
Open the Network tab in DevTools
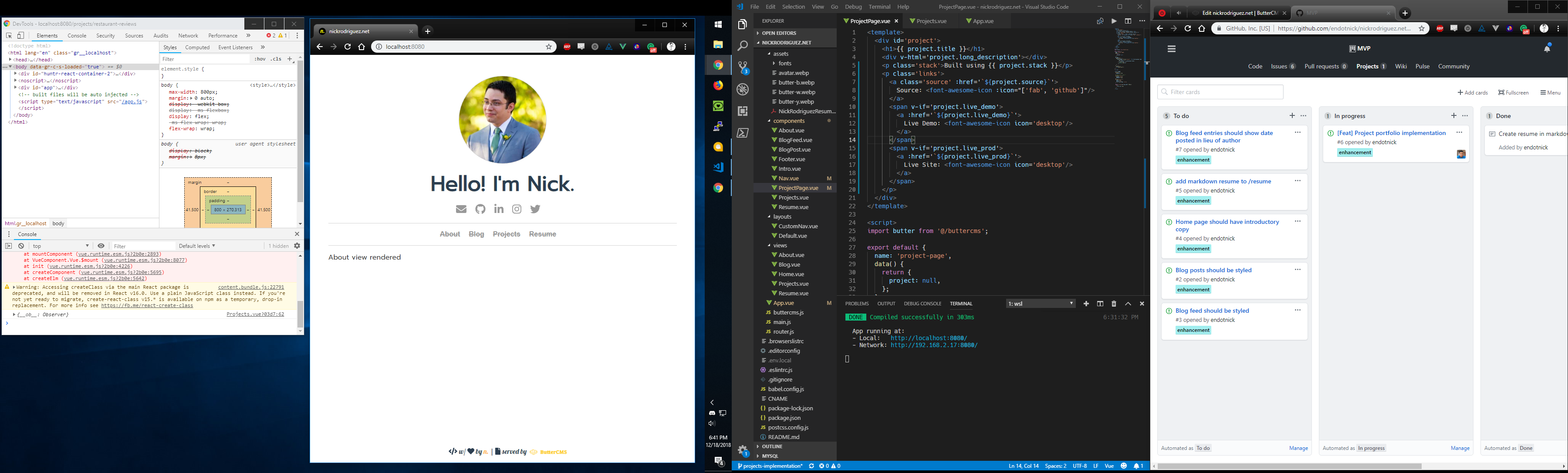188,35
